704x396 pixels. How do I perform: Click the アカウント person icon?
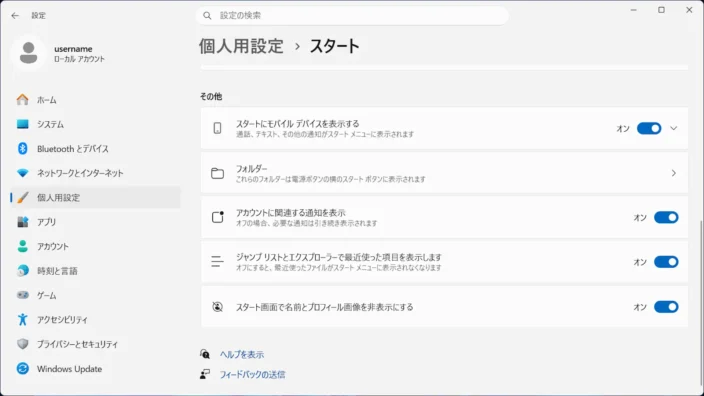(22, 246)
